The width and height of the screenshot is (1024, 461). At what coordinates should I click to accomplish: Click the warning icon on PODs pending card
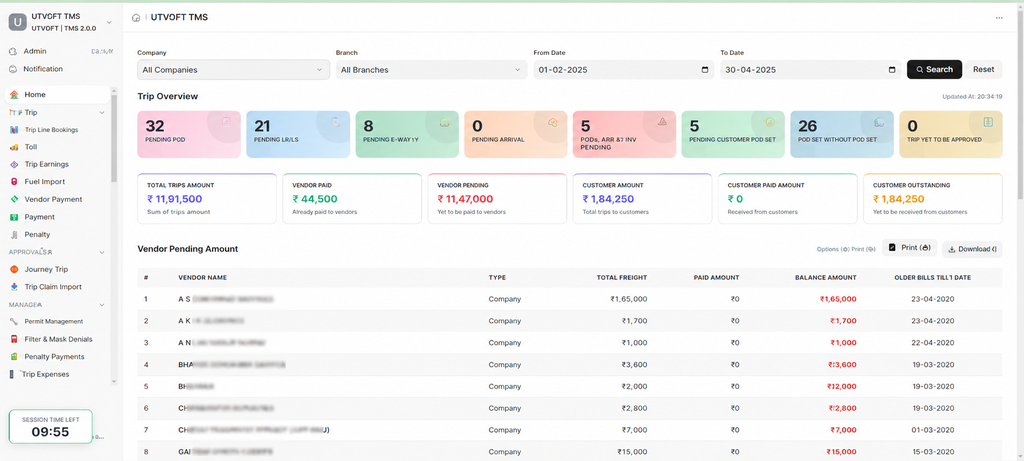click(x=662, y=121)
